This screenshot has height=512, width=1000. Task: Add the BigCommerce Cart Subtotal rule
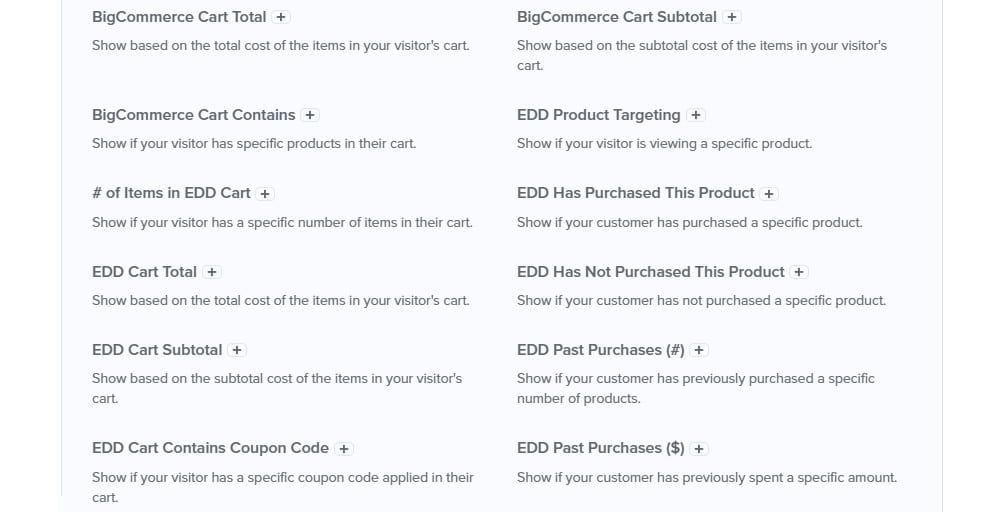pos(732,17)
